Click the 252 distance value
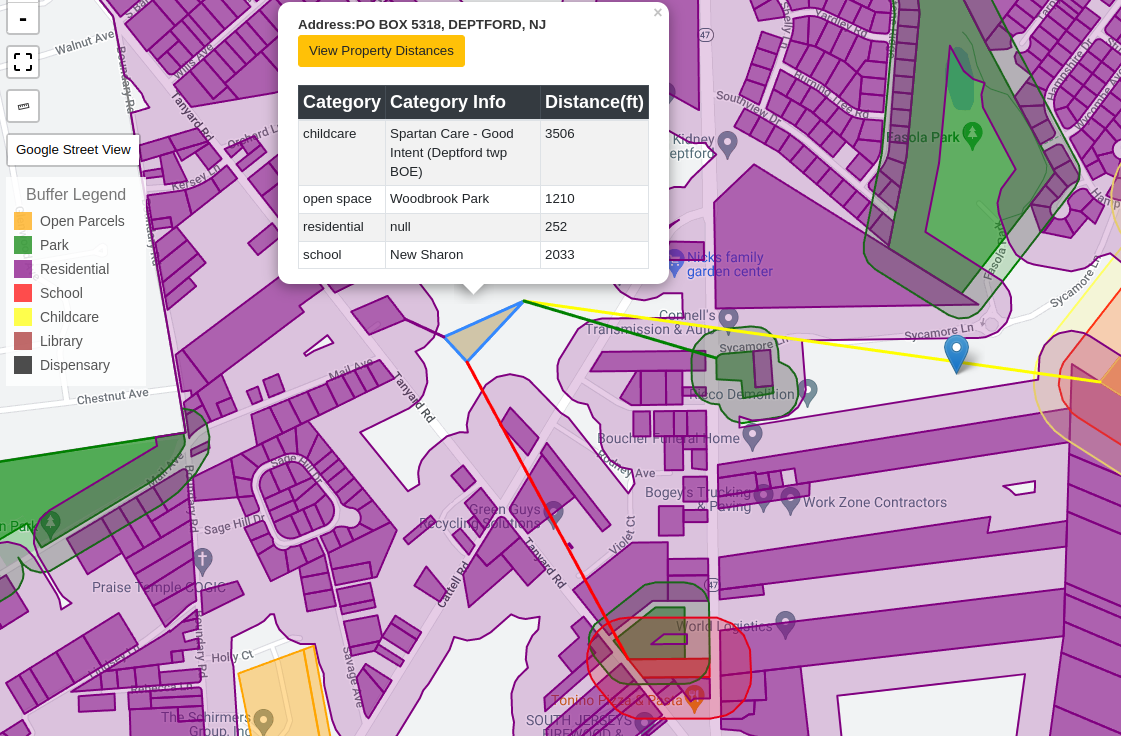 point(556,227)
